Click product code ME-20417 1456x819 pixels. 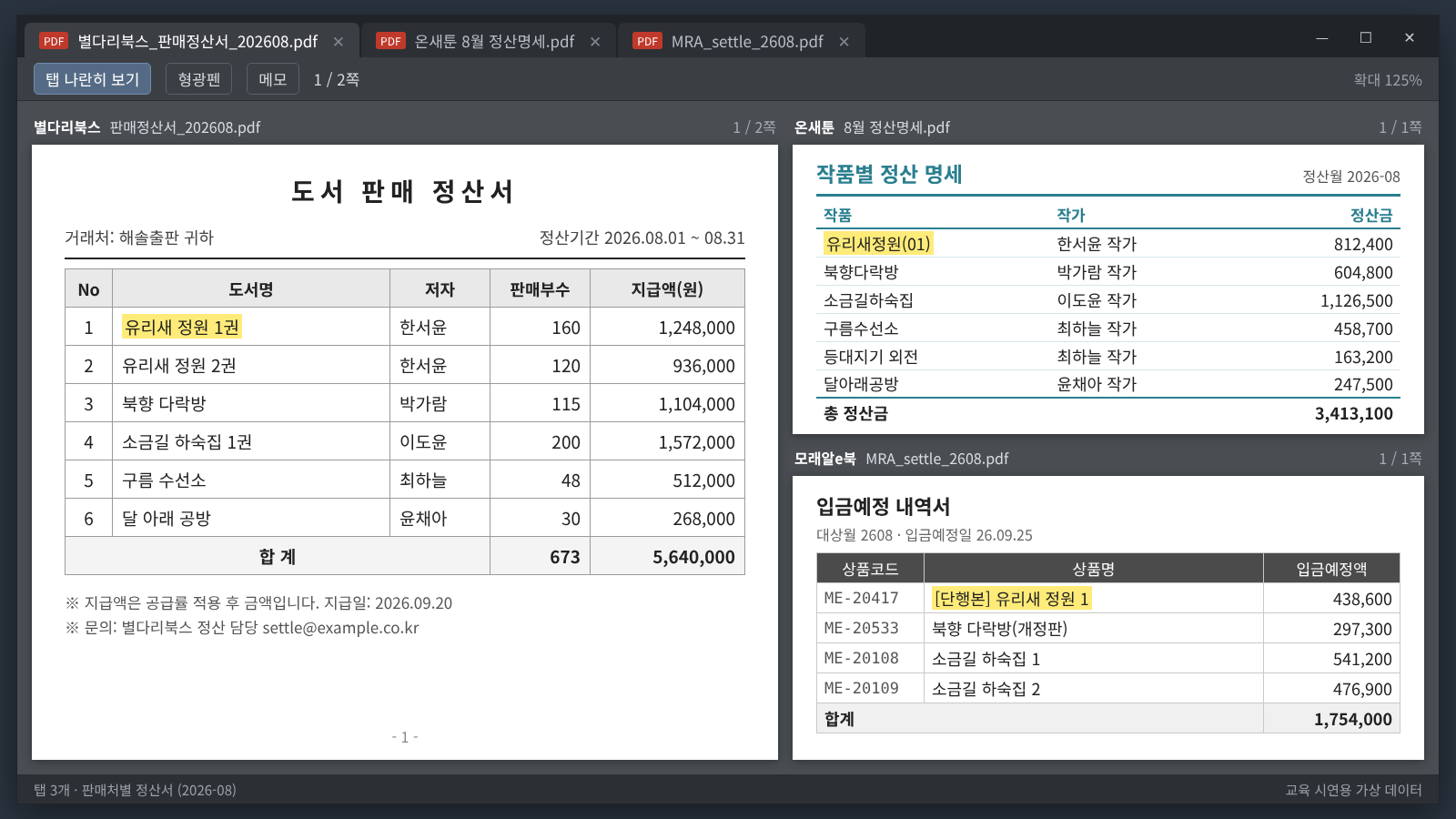pos(862,598)
